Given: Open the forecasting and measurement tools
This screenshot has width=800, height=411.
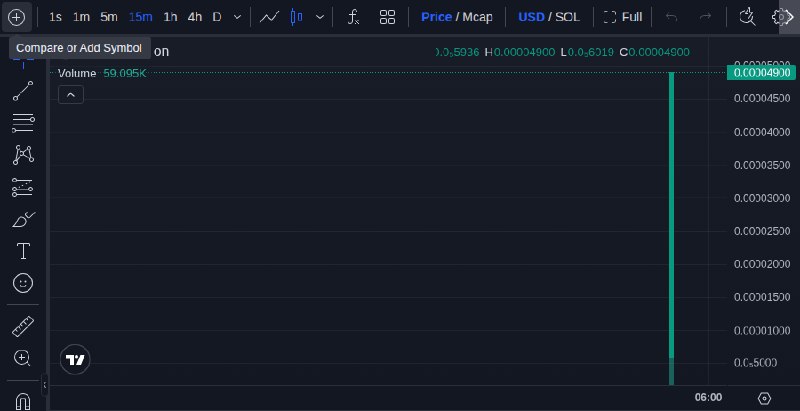Looking at the screenshot, I should (x=23, y=188).
